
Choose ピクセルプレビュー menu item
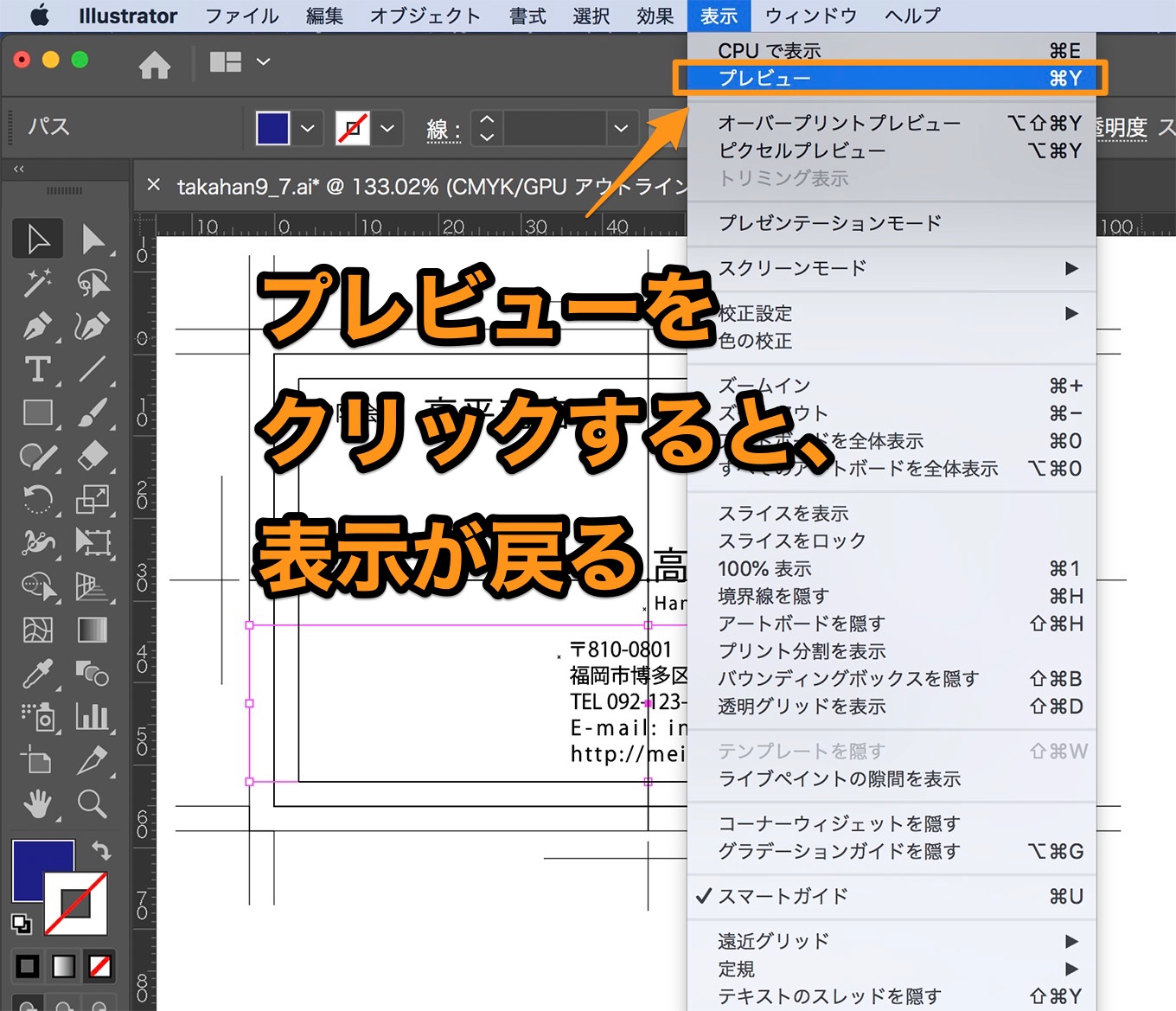[x=891, y=150]
